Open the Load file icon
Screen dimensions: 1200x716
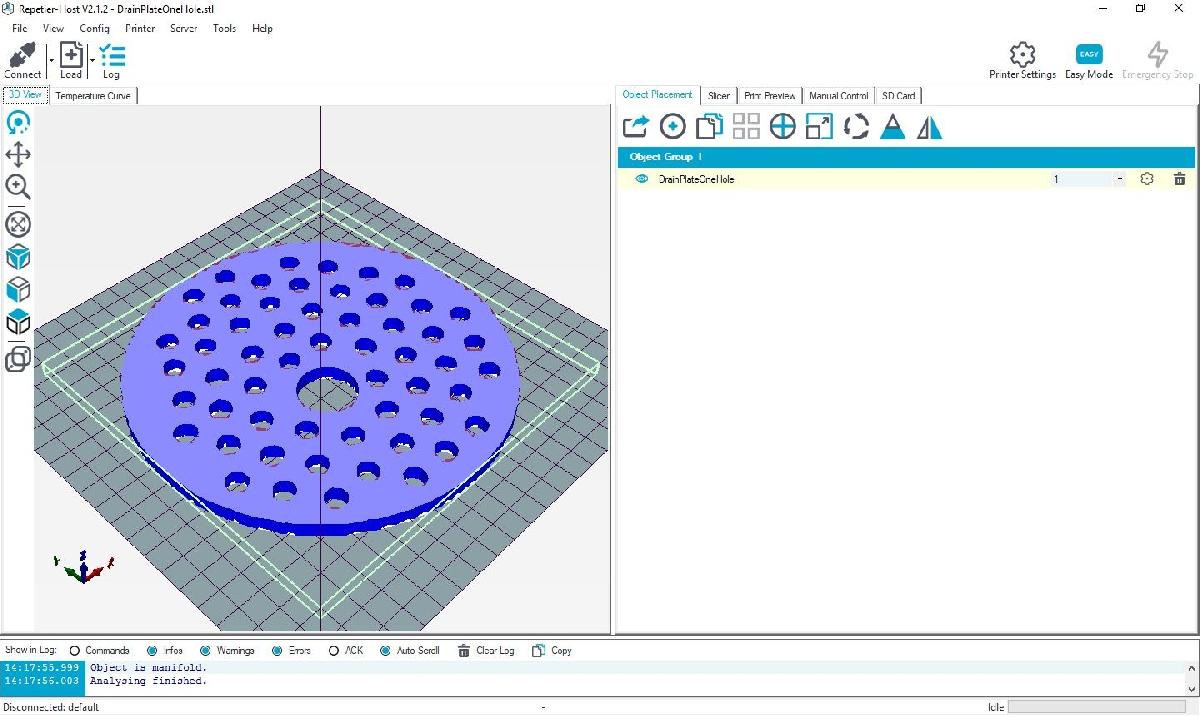(x=71, y=55)
